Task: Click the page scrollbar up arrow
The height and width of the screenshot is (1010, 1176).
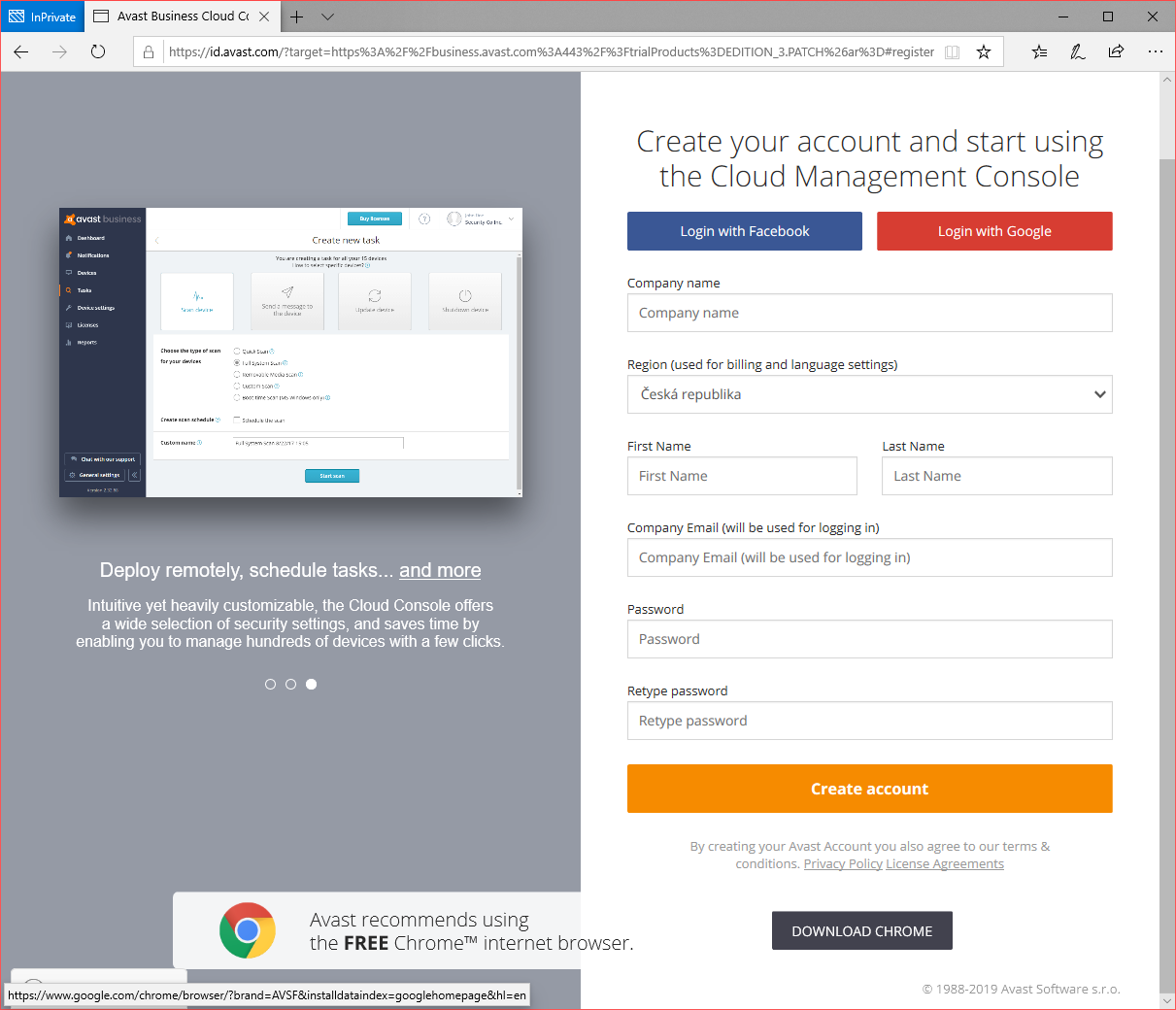Action: click(x=1167, y=81)
